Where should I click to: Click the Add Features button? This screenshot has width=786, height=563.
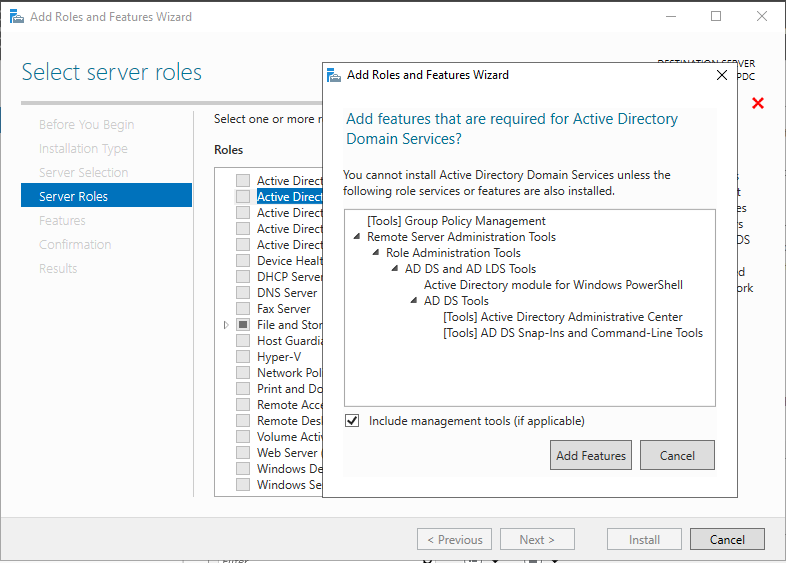click(x=591, y=455)
